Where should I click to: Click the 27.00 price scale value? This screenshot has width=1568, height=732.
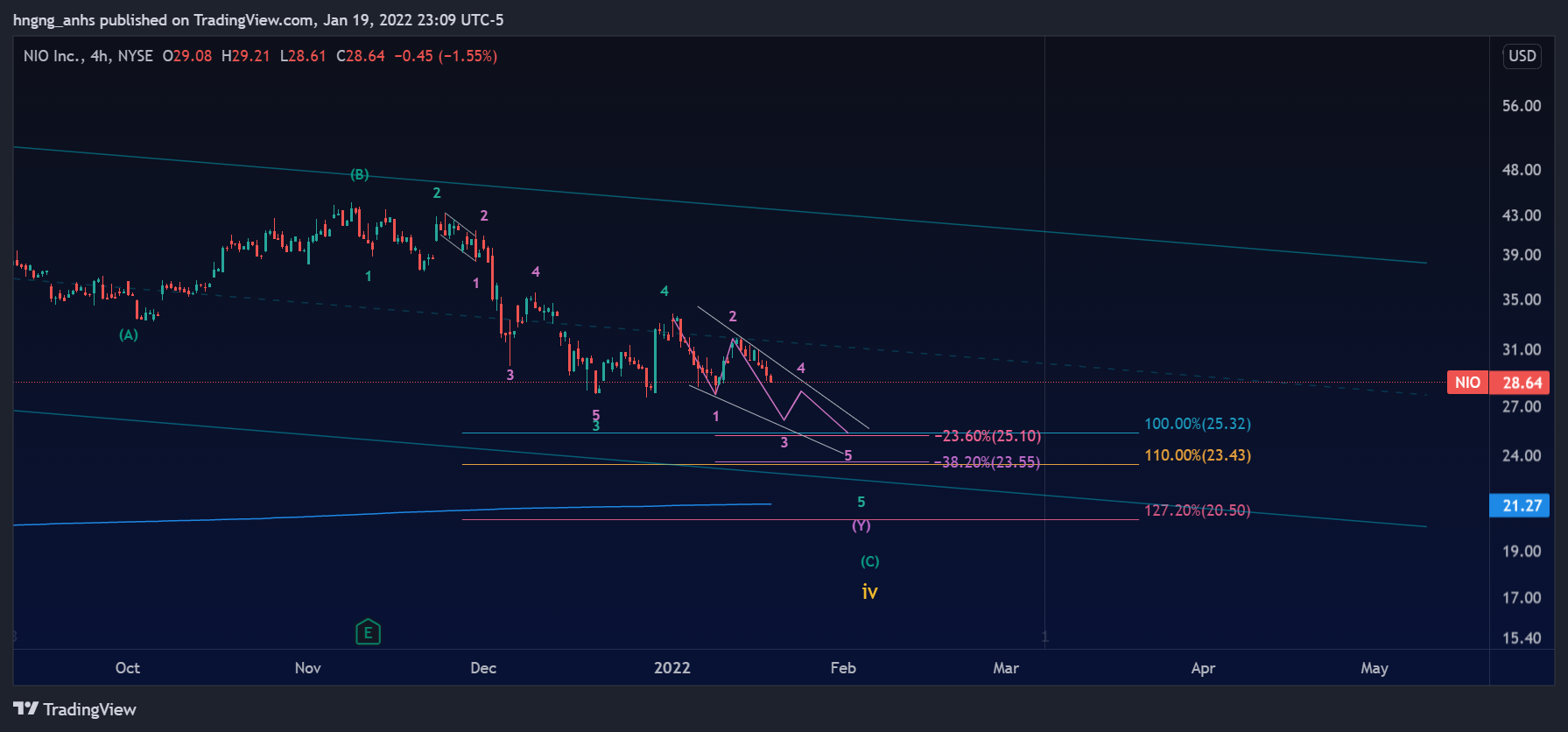1522,406
